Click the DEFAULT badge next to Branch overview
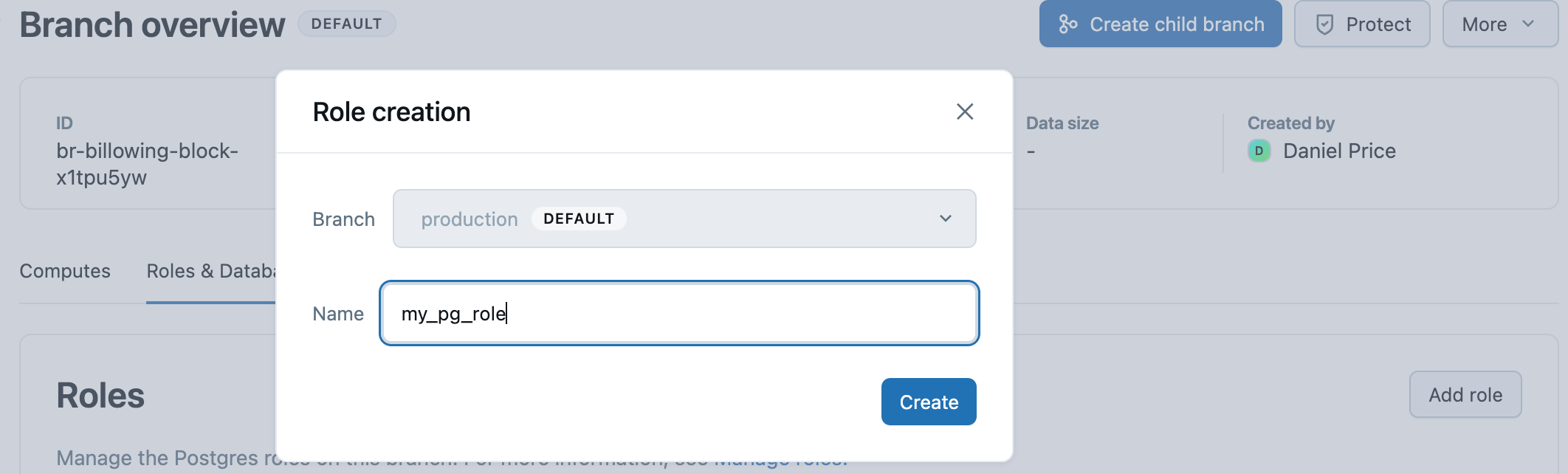 347,24
